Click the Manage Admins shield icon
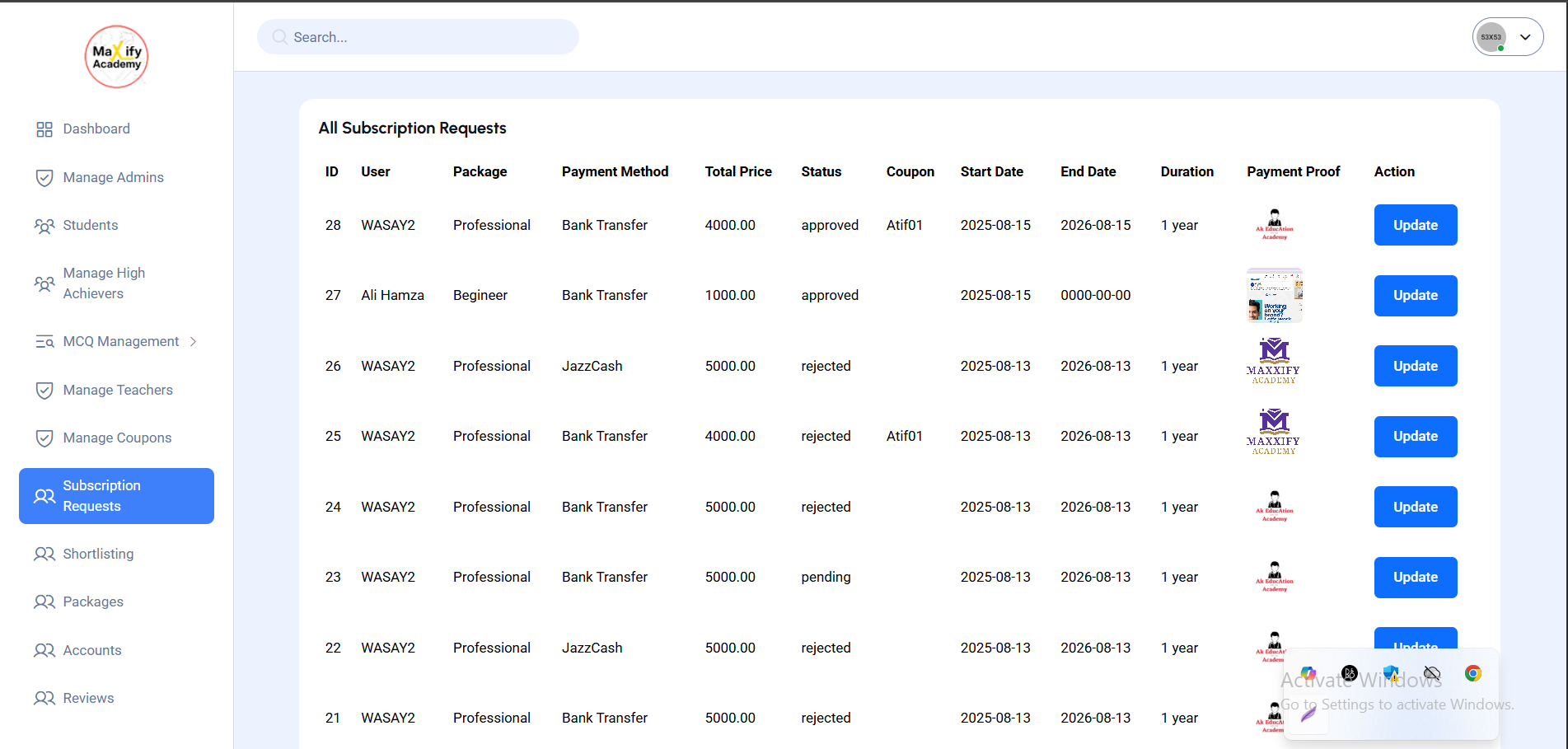The height and width of the screenshot is (749, 1568). pos(44,178)
